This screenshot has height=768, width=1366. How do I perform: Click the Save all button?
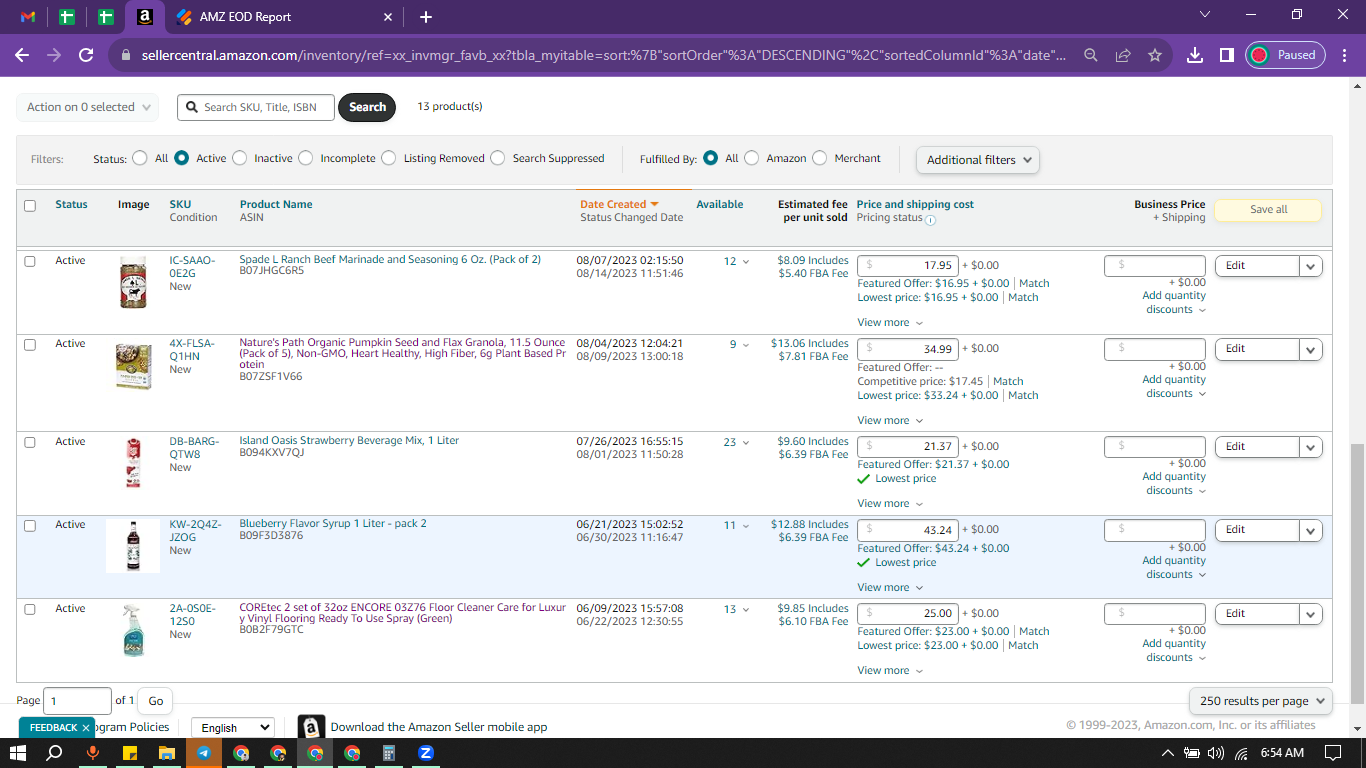(1268, 210)
